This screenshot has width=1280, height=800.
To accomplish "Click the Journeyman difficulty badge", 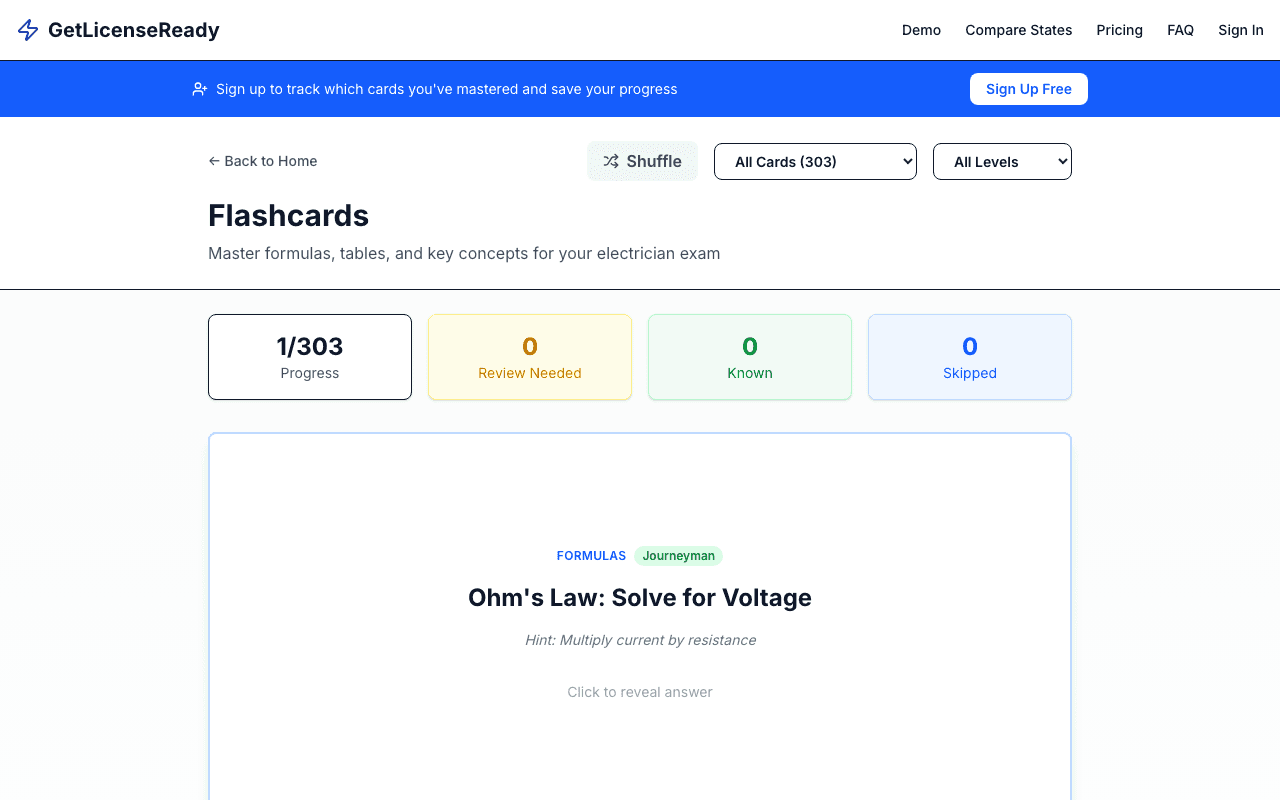I will click(678, 555).
